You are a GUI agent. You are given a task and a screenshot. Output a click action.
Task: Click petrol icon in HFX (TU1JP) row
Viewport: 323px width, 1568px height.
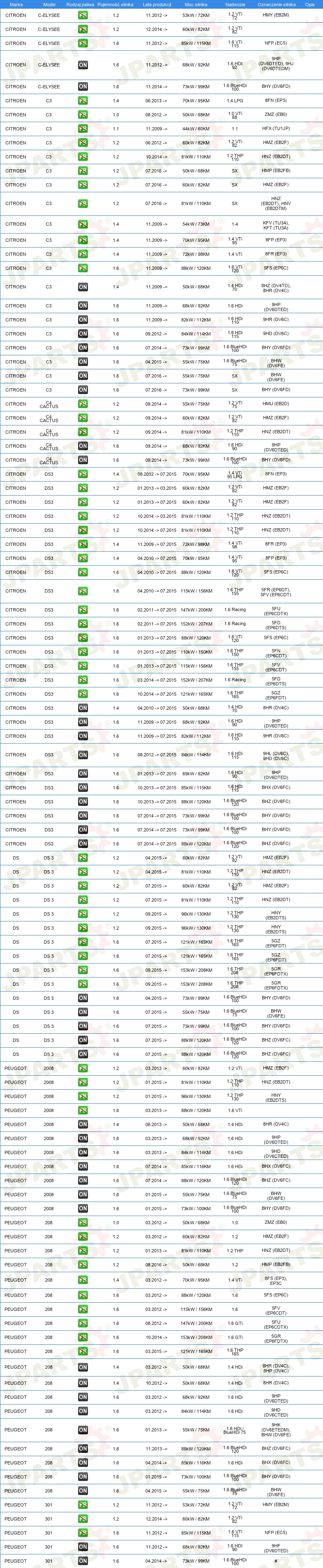(x=83, y=128)
